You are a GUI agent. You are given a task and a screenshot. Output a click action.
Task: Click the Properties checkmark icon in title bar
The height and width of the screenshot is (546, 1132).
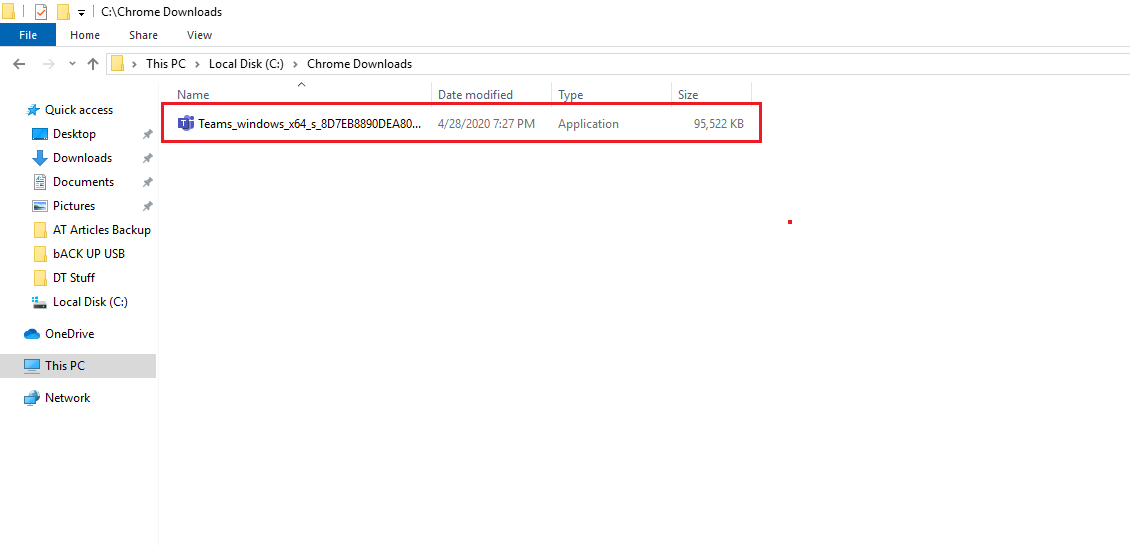41,12
